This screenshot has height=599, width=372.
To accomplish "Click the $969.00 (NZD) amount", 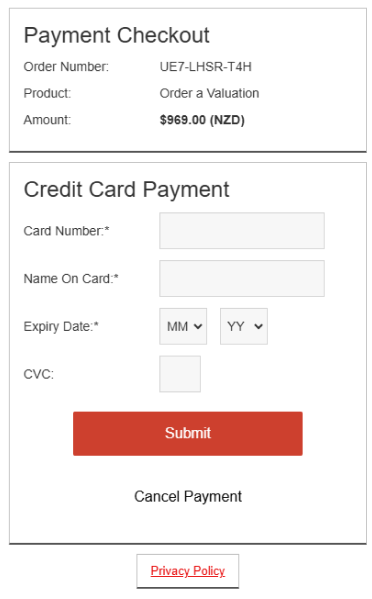I will tap(202, 120).
